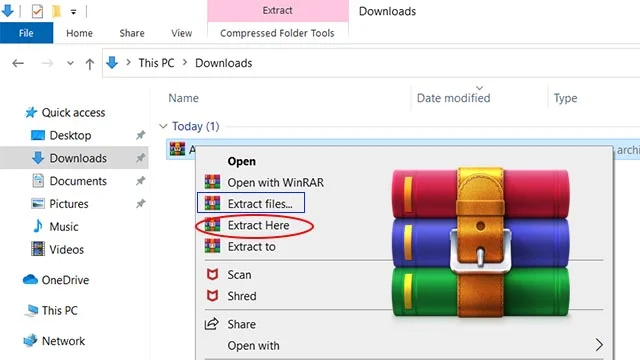Click WinRAR icon beside Extract Here
Viewport: 640px width, 360px height.
click(212, 225)
